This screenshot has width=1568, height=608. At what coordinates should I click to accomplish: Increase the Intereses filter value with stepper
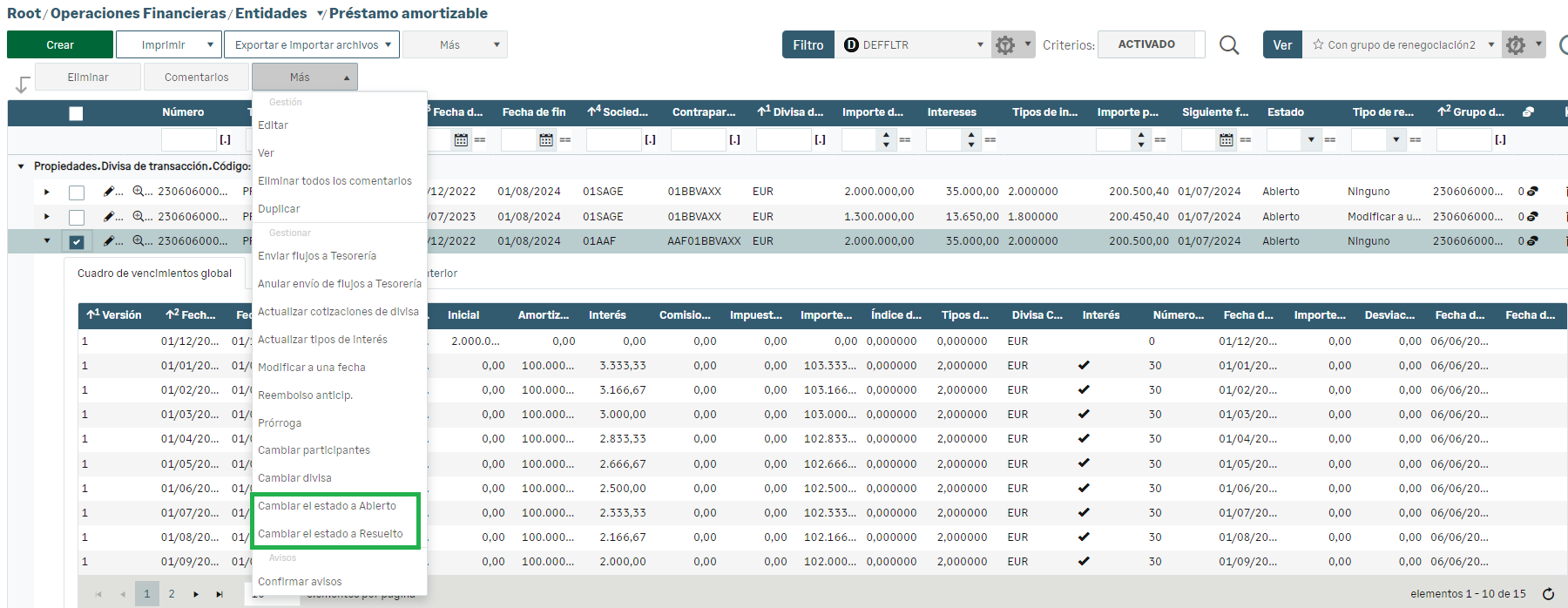point(971,135)
